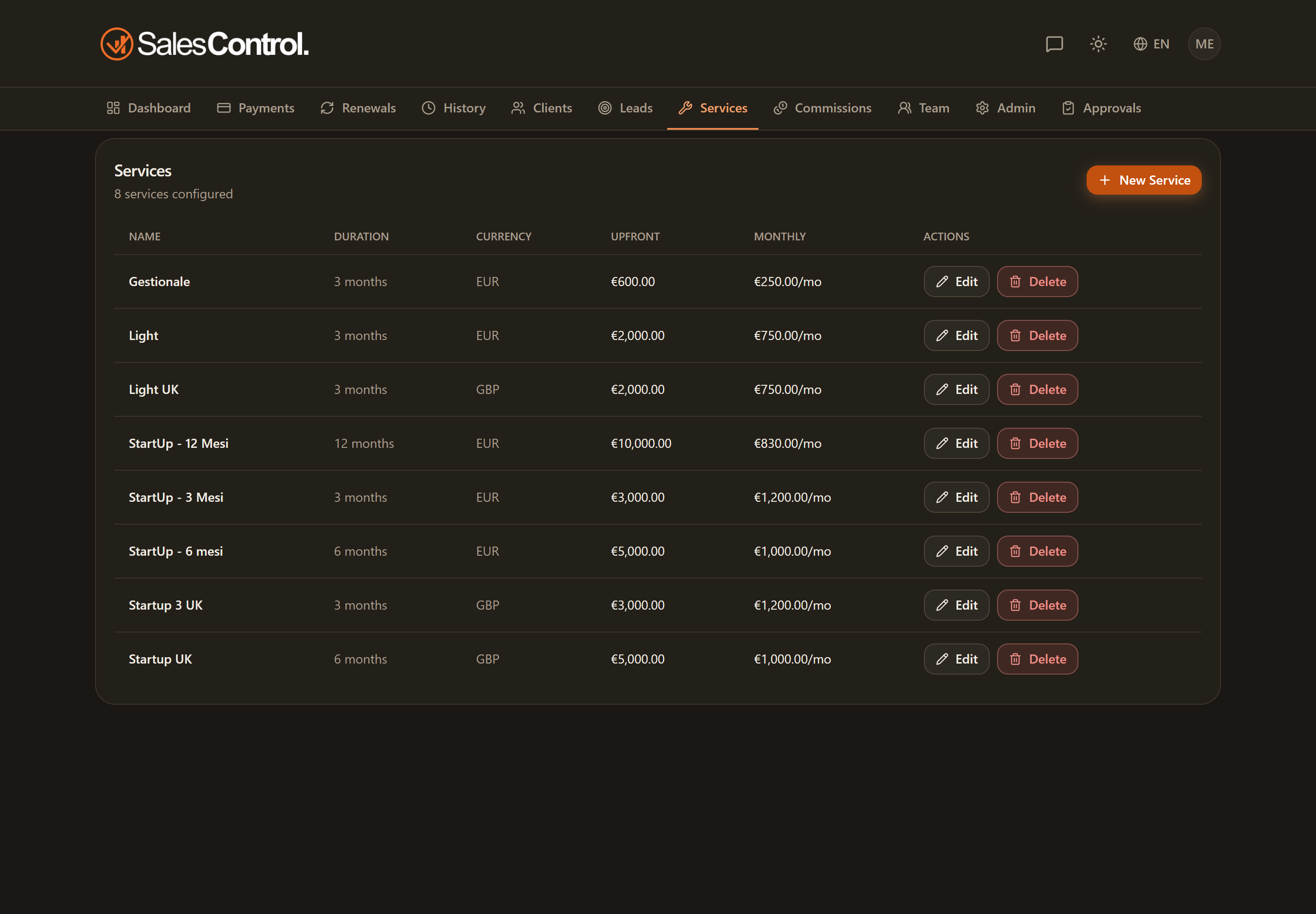Click the €830.00/mo monthly value
Viewport: 1316px width, 914px height.
point(787,443)
